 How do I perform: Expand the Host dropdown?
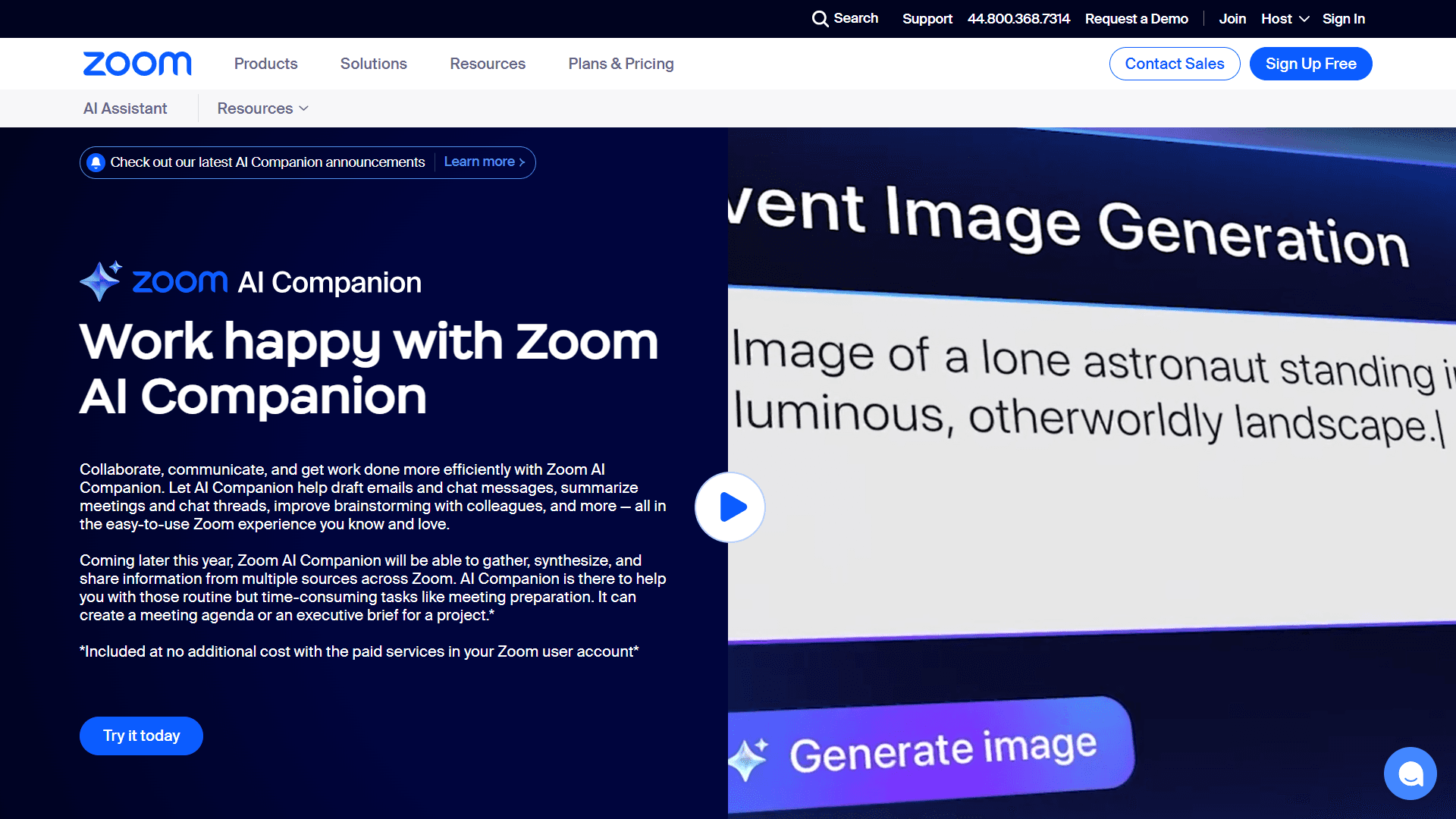(x=1284, y=18)
